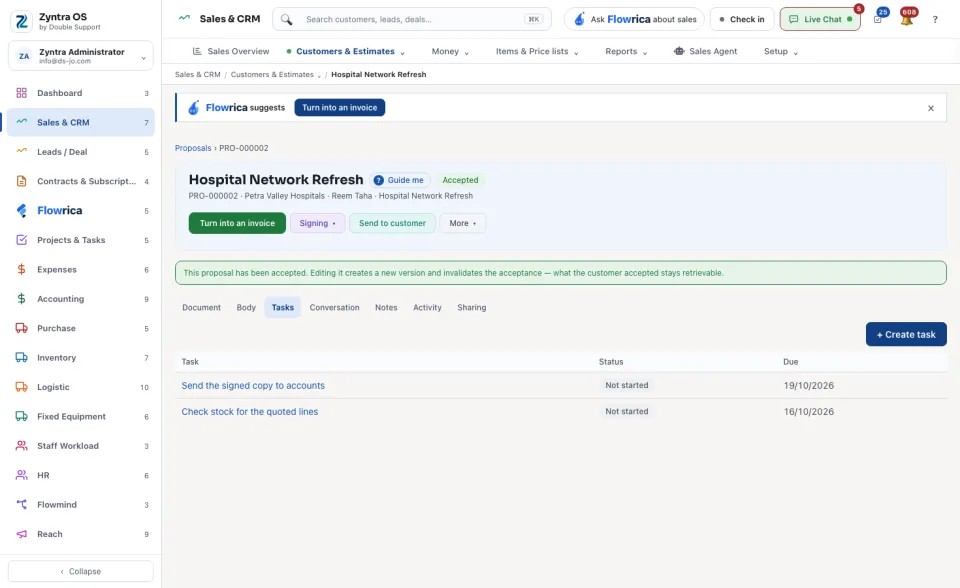Open Sales Overview page
This screenshot has height=588, width=960.
[231, 51]
